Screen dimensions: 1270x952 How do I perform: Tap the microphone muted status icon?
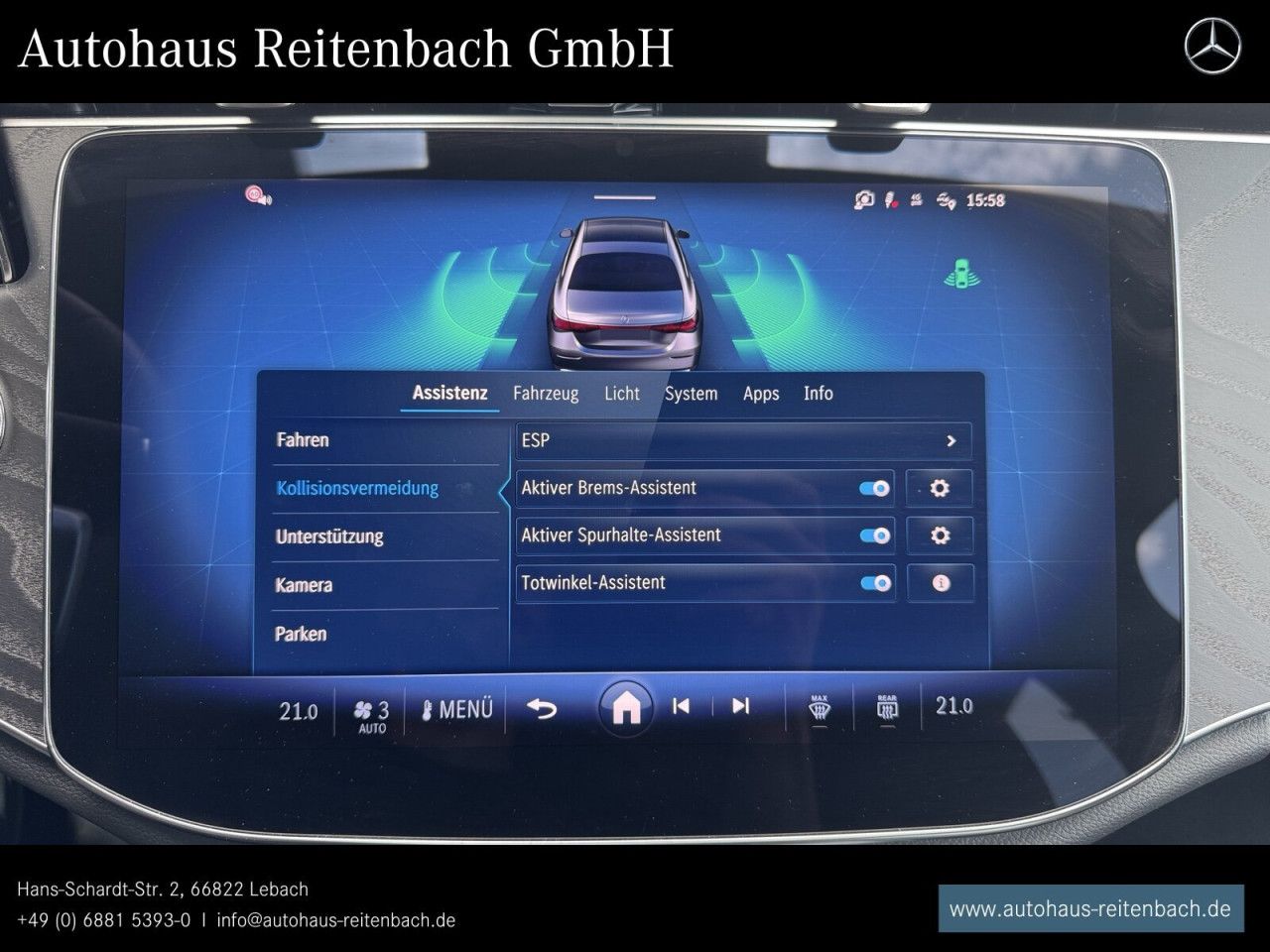pos(893,200)
